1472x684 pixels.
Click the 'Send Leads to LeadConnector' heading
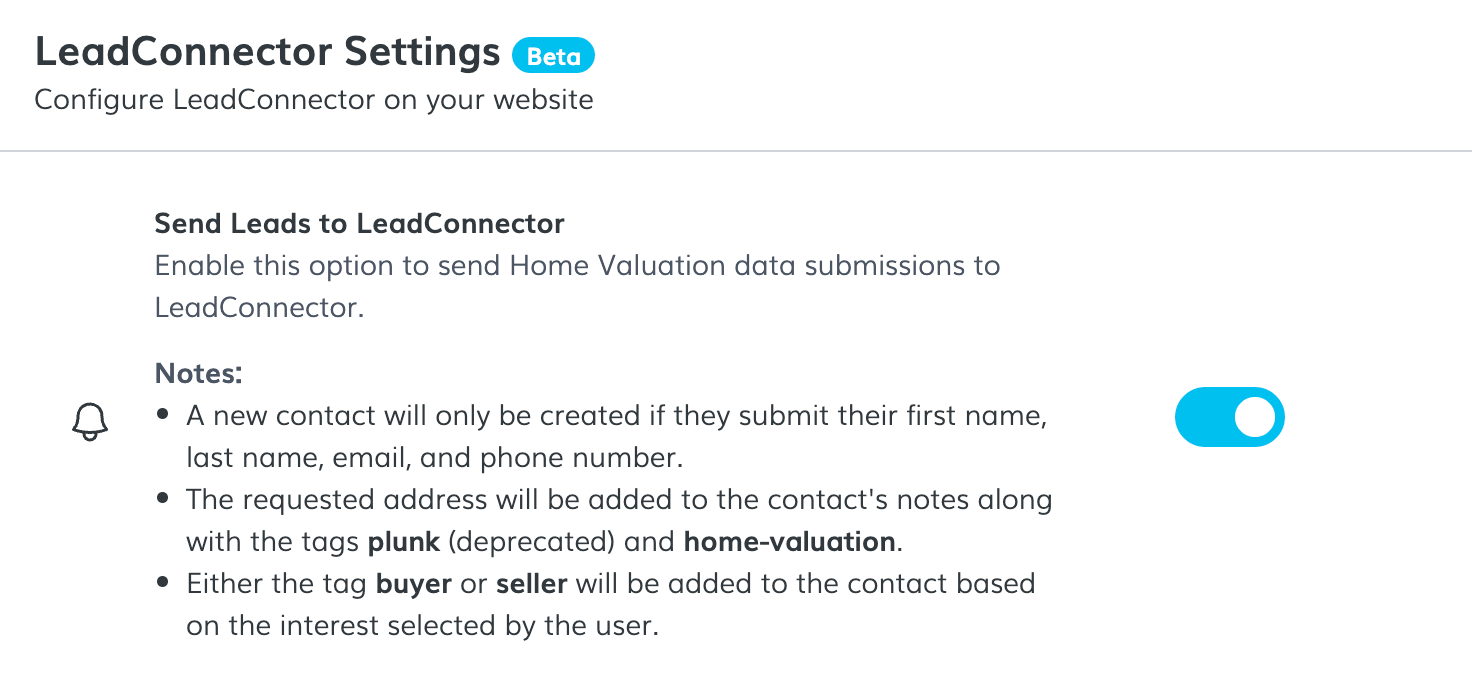point(359,223)
